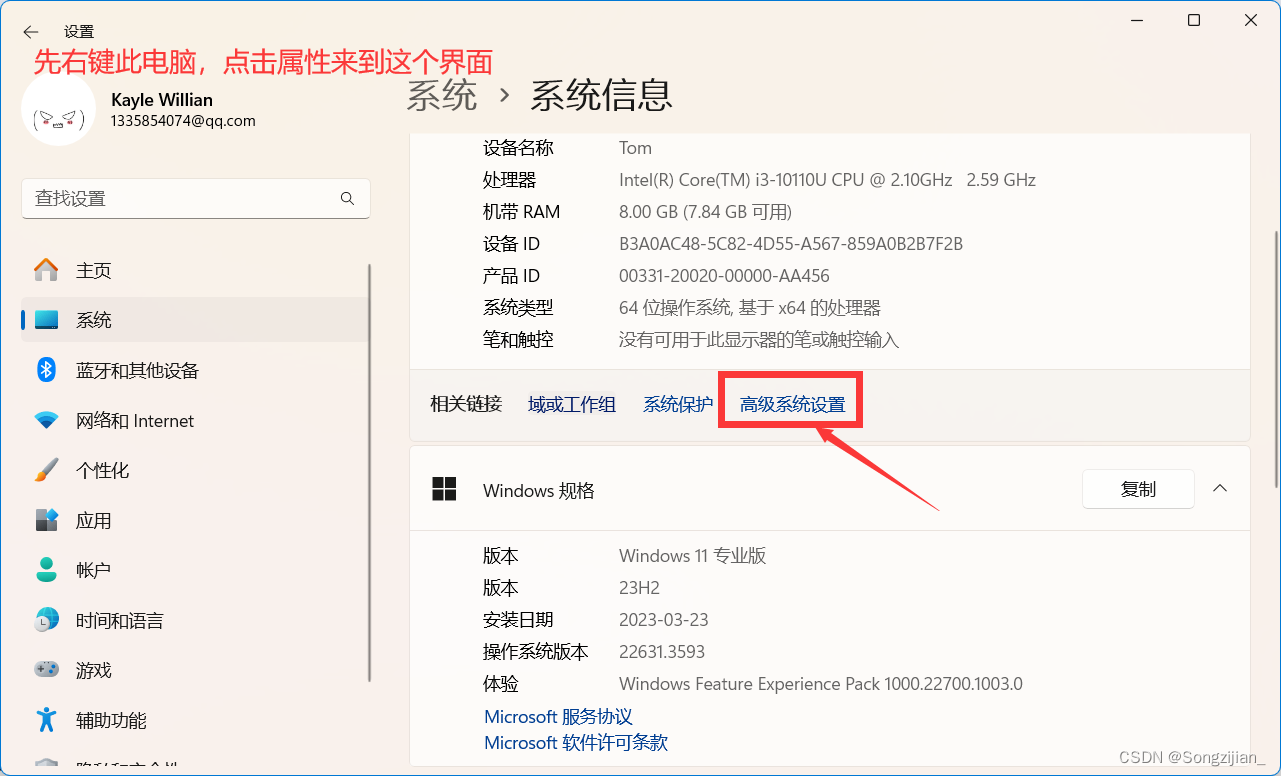Click the 系统 breadcrumb in the title
The height and width of the screenshot is (776, 1281).
click(442, 95)
